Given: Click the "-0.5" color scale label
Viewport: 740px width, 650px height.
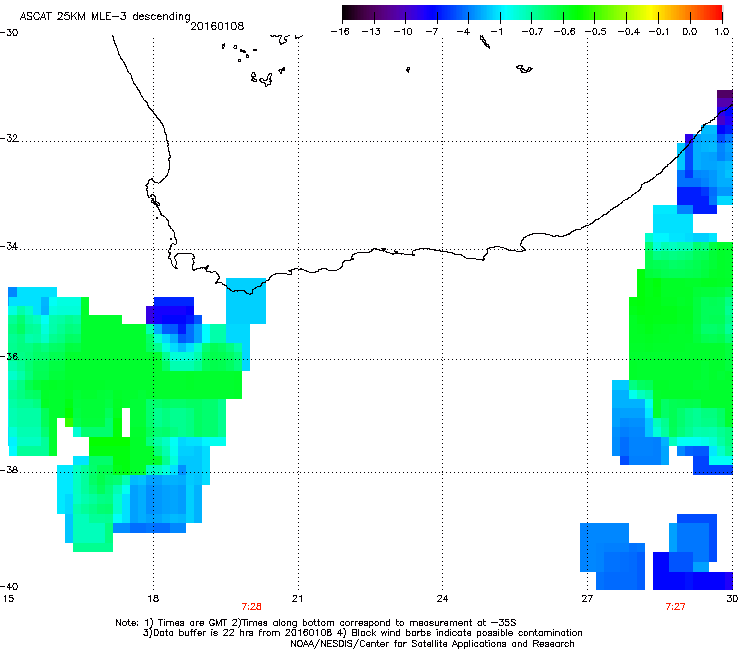Looking at the screenshot, I should [x=596, y=32].
